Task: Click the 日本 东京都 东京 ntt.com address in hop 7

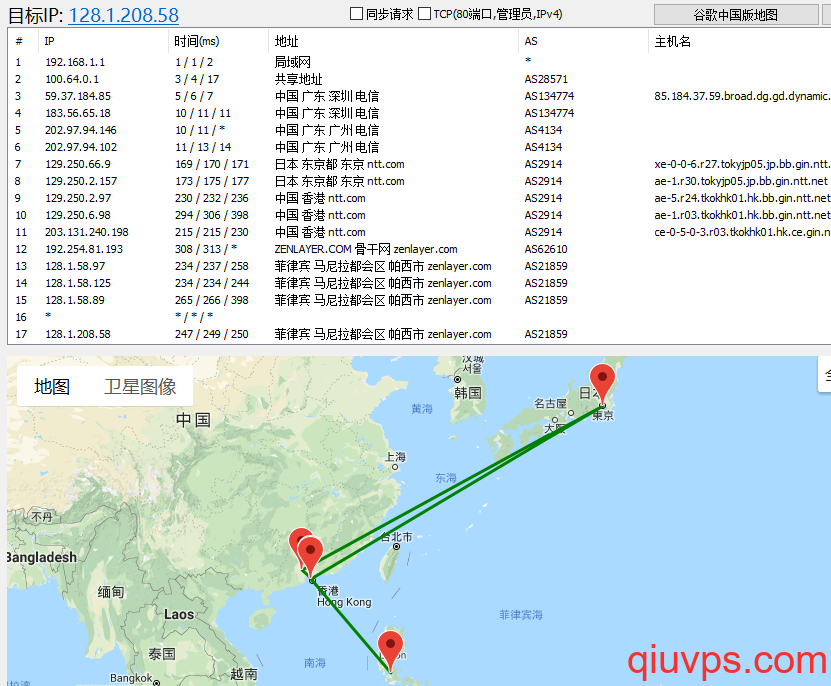Action: (340, 164)
